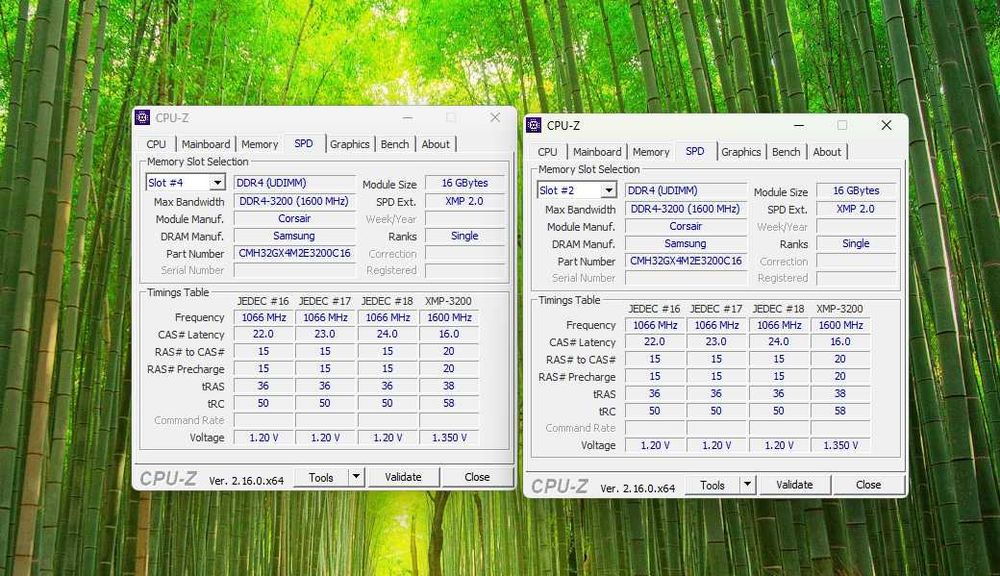Switch to CPU tab in right window
The width and height of the screenshot is (1000, 576).
pyautogui.click(x=547, y=152)
